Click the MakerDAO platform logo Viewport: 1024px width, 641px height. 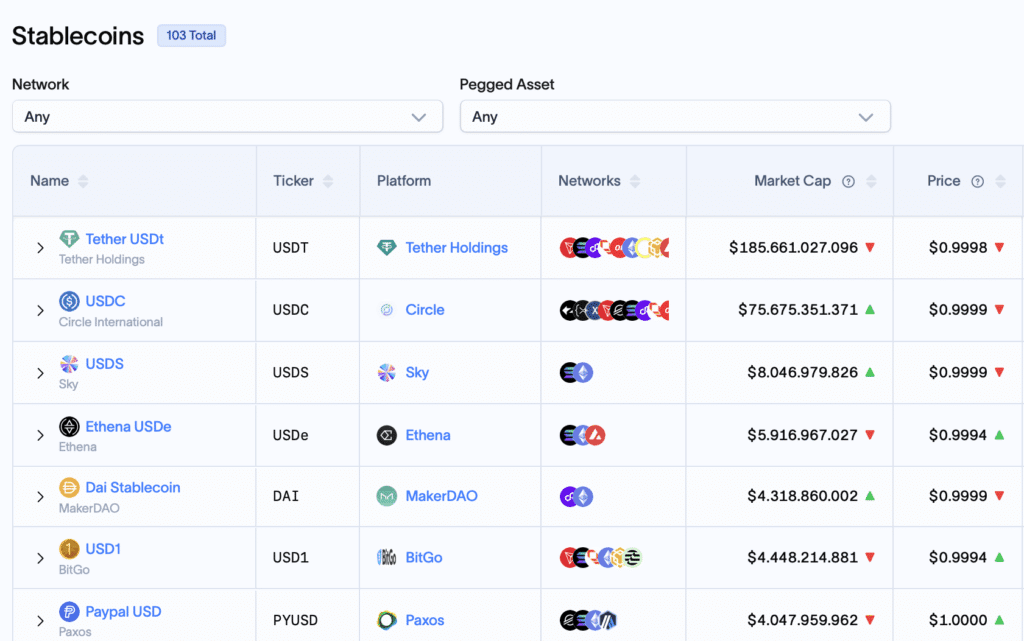[x=387, y=496]
